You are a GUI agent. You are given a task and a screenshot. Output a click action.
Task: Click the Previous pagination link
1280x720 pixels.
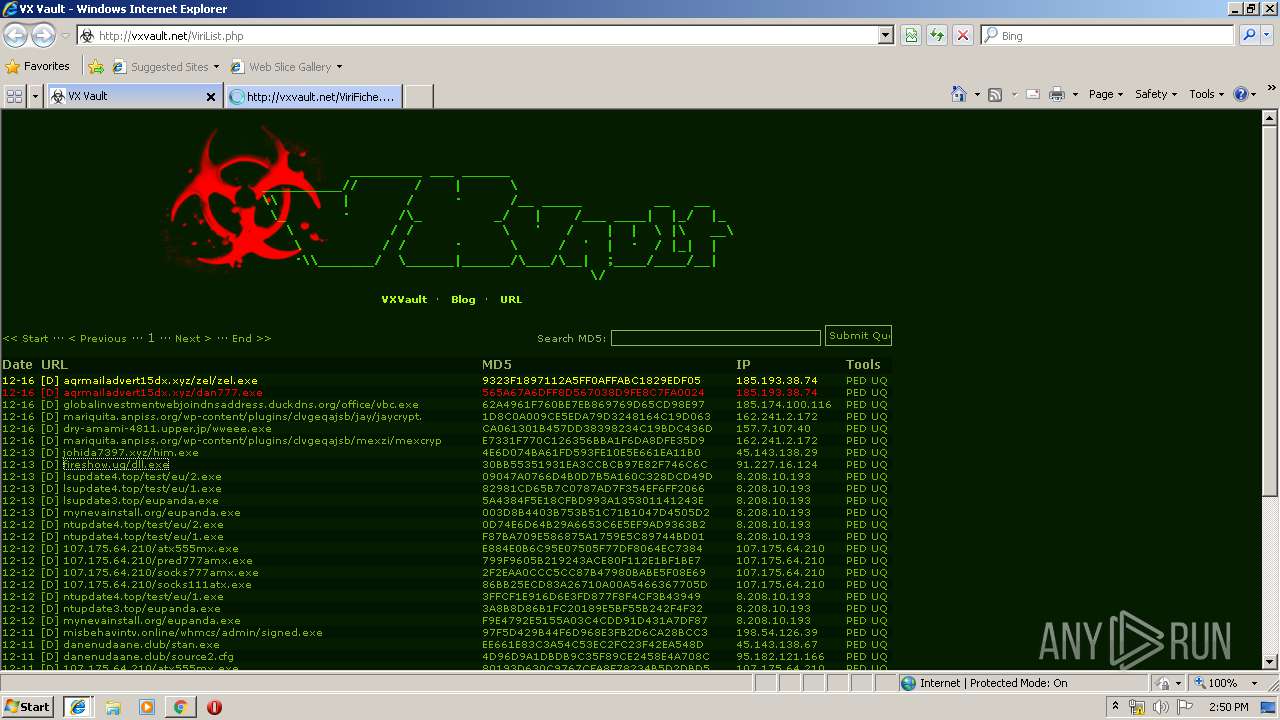[98, 339]
